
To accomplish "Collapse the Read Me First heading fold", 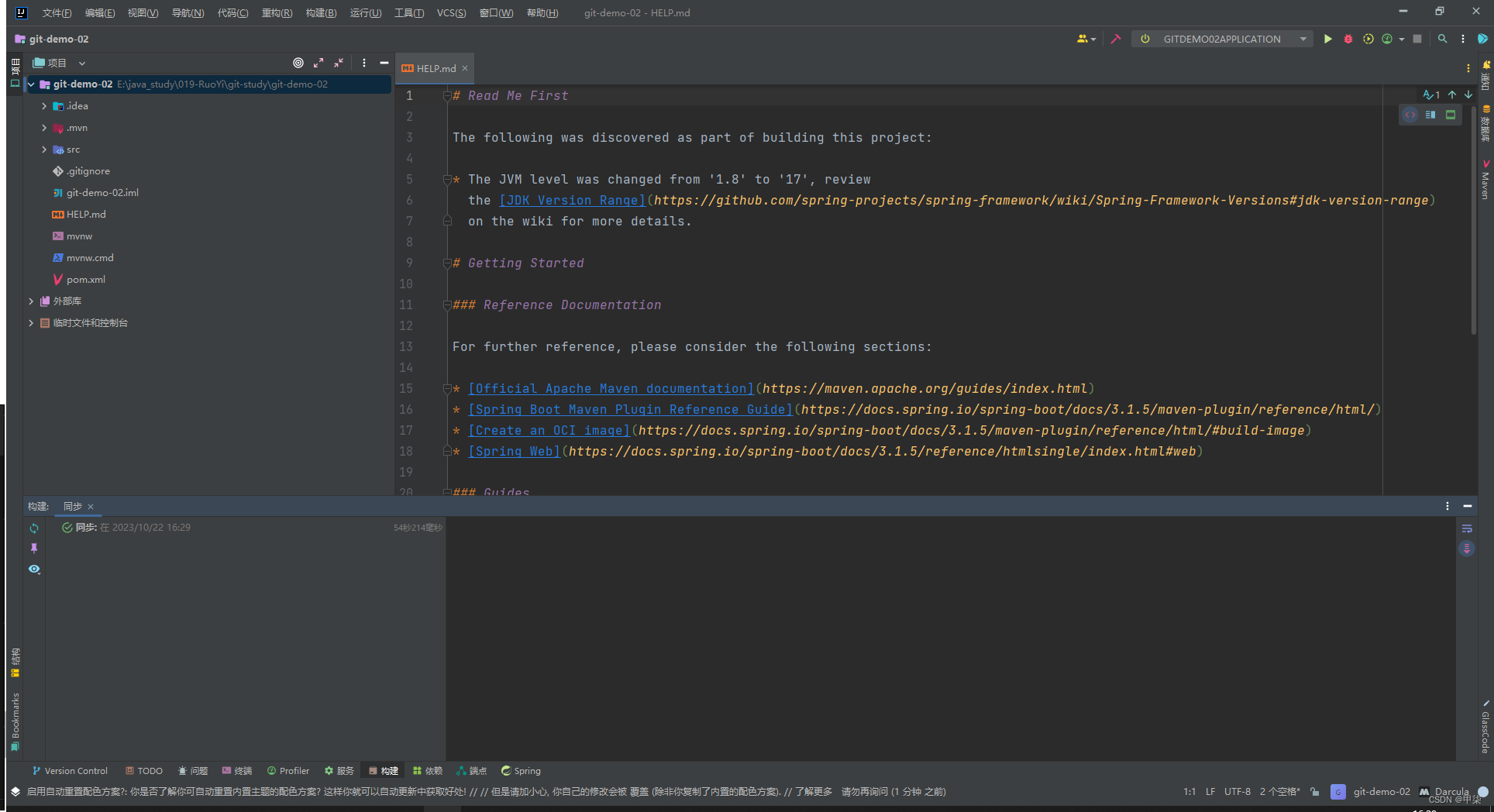I will click(x=447, y=96).
